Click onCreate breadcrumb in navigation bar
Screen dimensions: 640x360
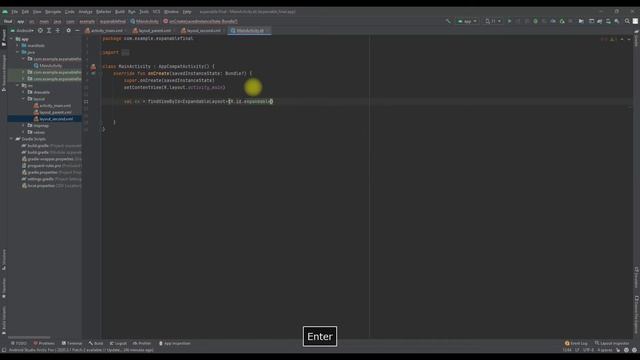point(200,21)
